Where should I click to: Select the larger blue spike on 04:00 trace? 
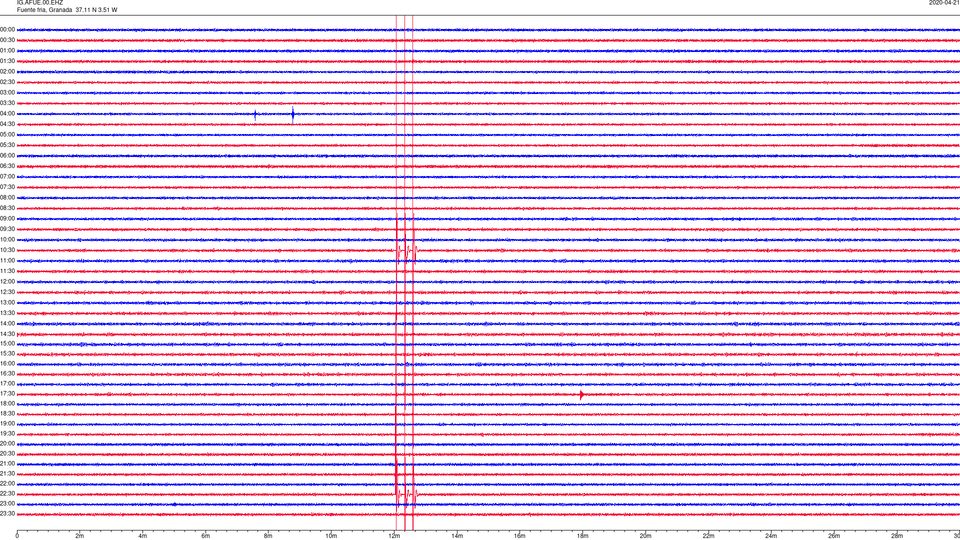pos(293,114)
